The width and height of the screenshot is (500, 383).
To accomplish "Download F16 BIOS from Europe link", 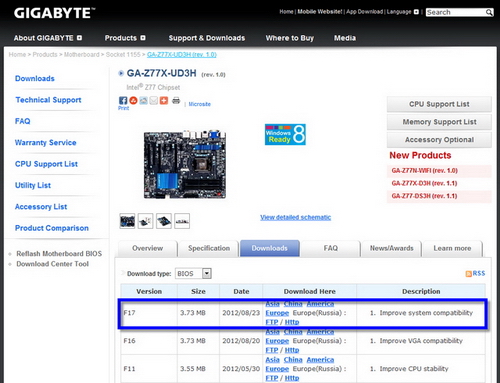I will [277, 341].
